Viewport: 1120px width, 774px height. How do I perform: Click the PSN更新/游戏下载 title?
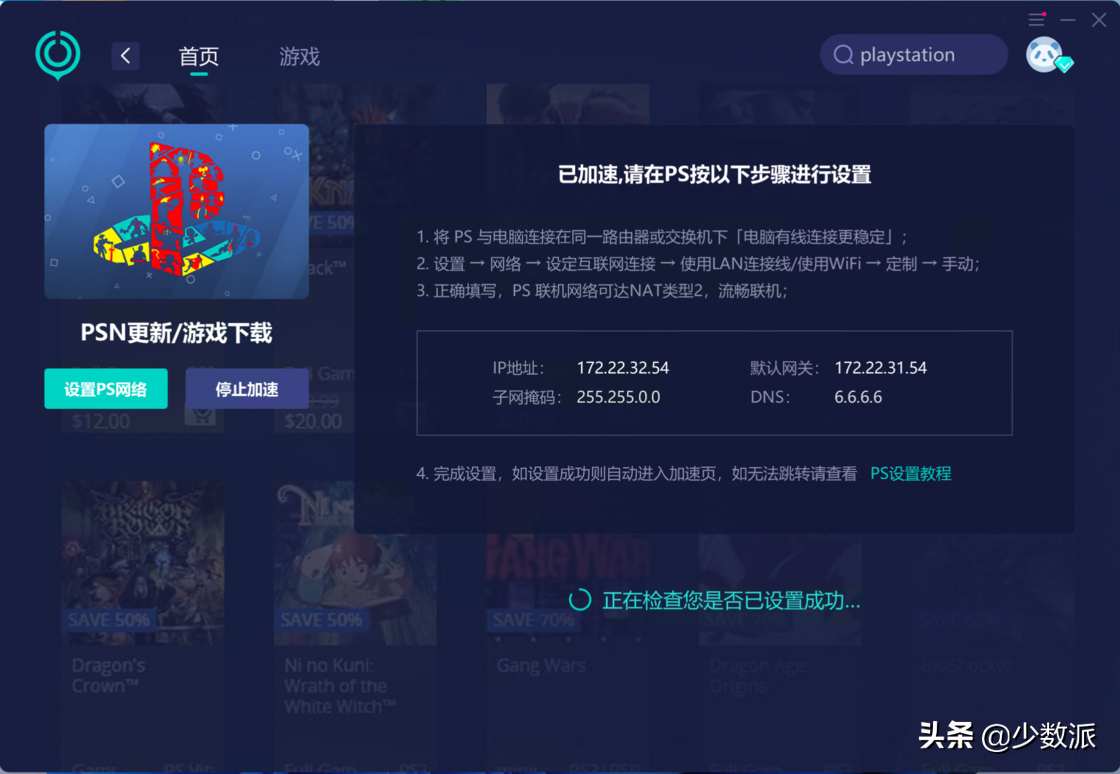pyautogui.click(x=176, y=333)
